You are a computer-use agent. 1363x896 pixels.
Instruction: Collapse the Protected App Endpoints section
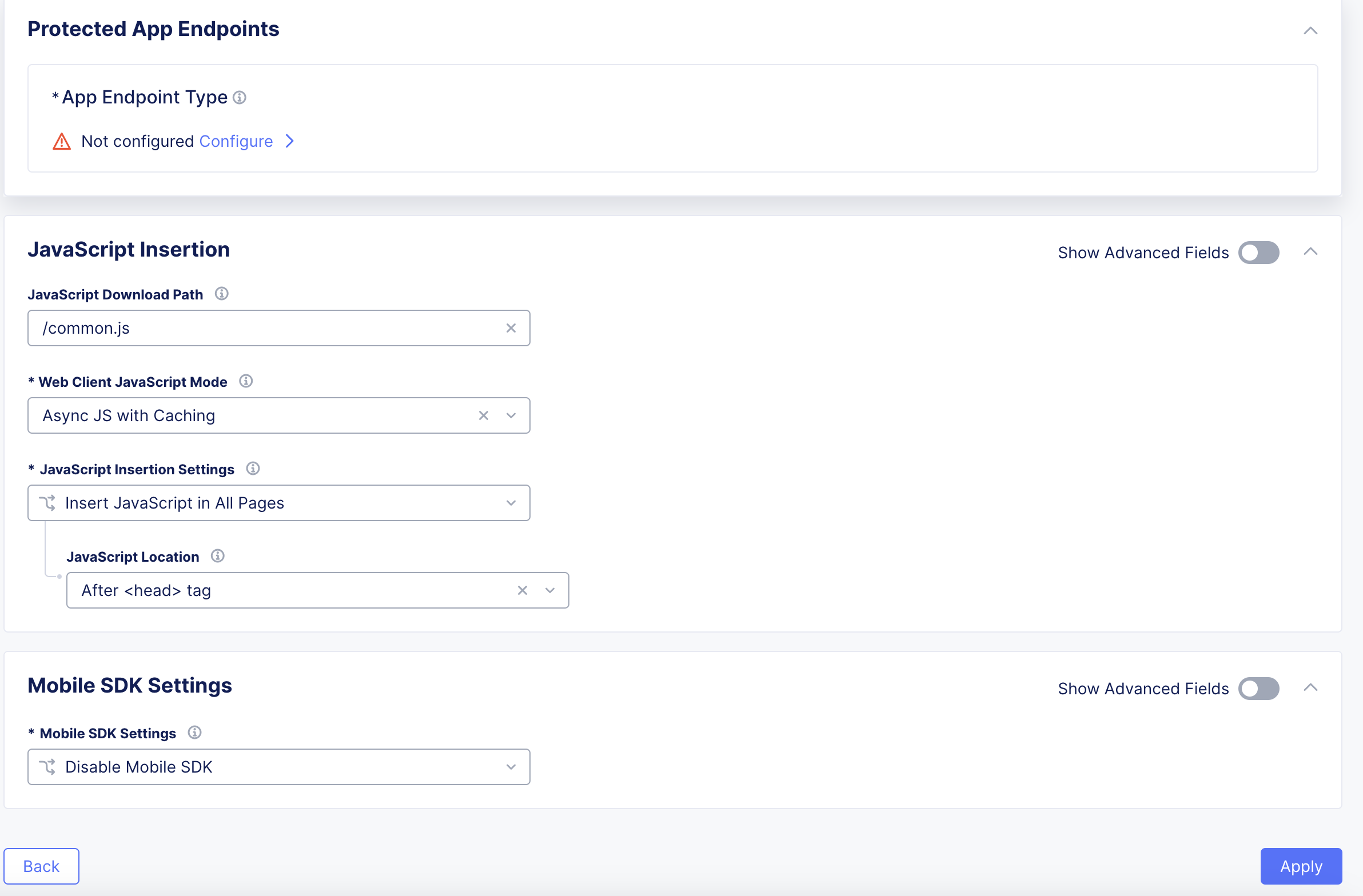1310,30
